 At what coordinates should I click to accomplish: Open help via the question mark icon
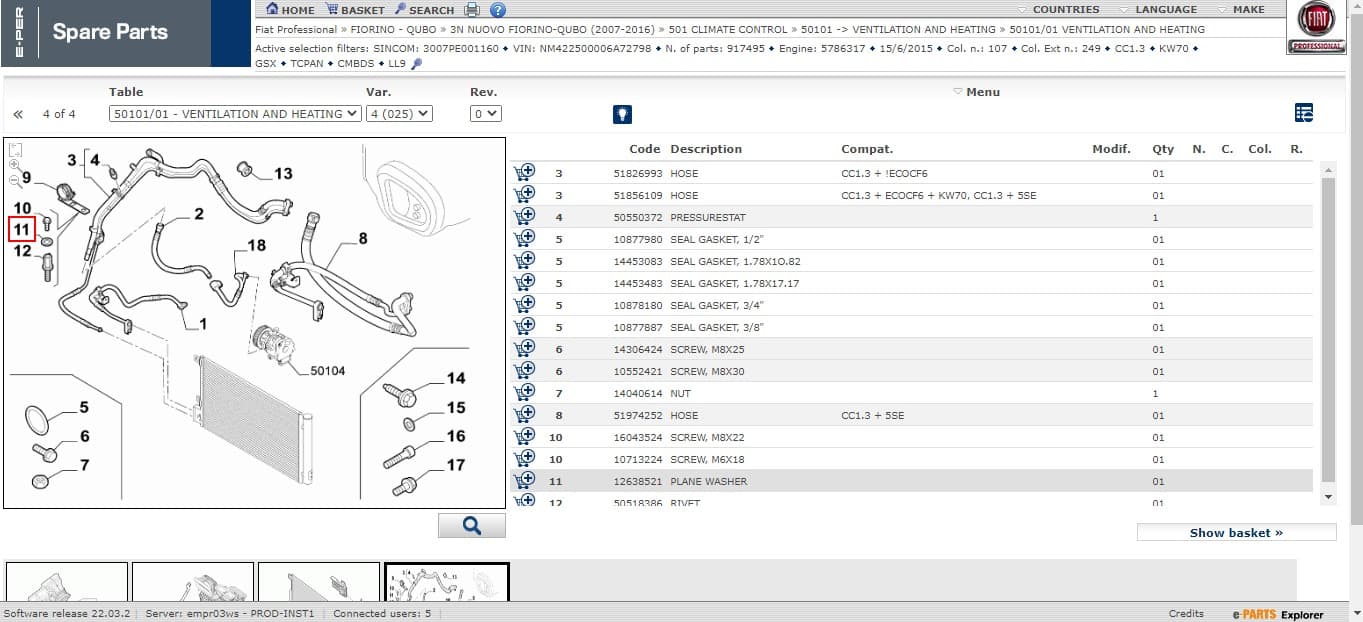[498, 9]
